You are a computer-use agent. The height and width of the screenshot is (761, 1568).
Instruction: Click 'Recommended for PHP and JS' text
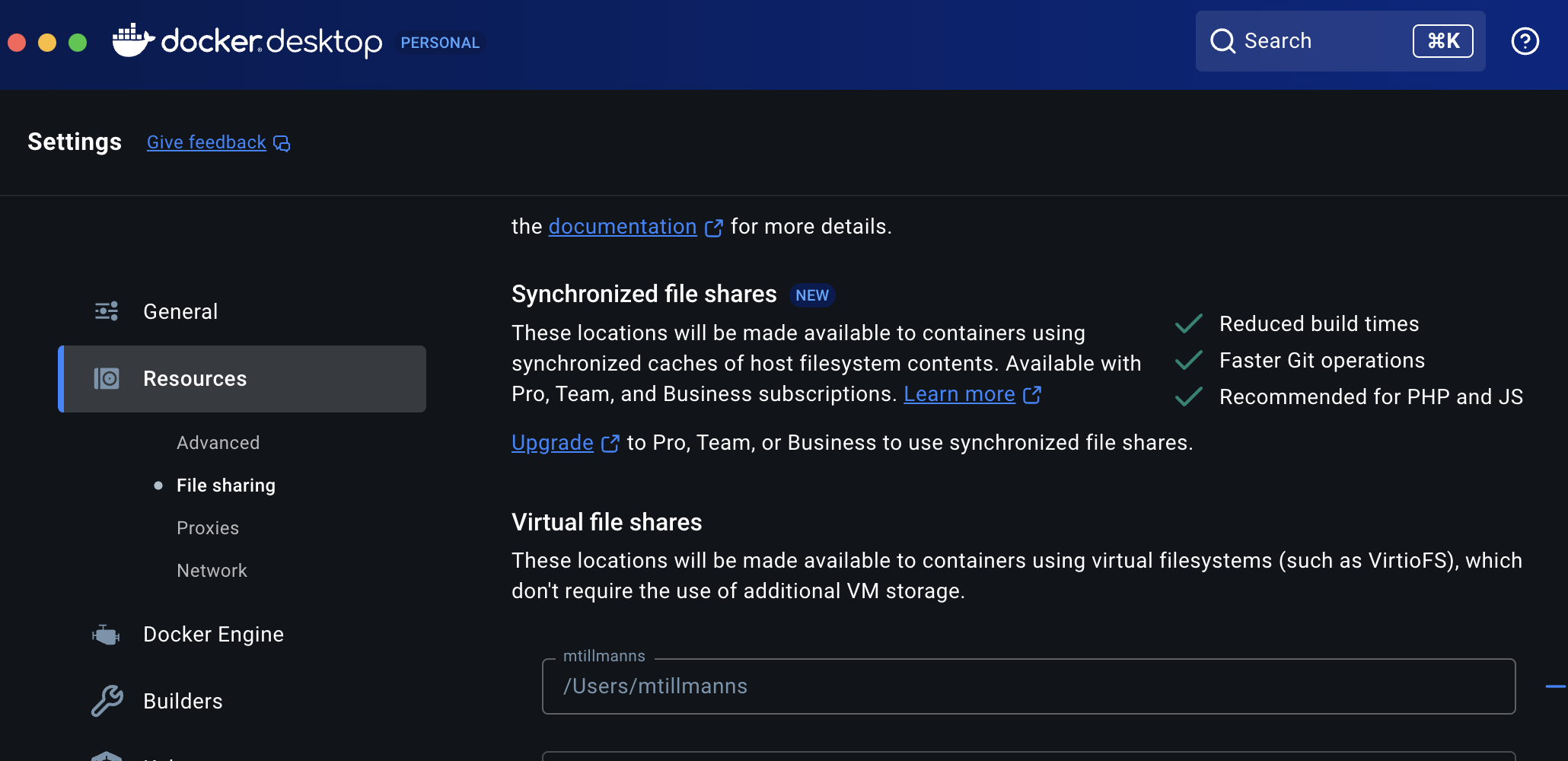click(1371, 397)
